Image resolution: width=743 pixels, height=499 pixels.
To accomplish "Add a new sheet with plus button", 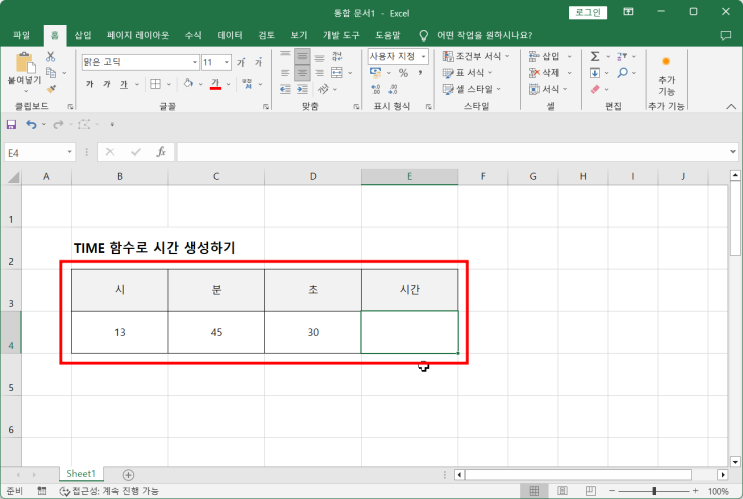I will click(x=128, y=474).
